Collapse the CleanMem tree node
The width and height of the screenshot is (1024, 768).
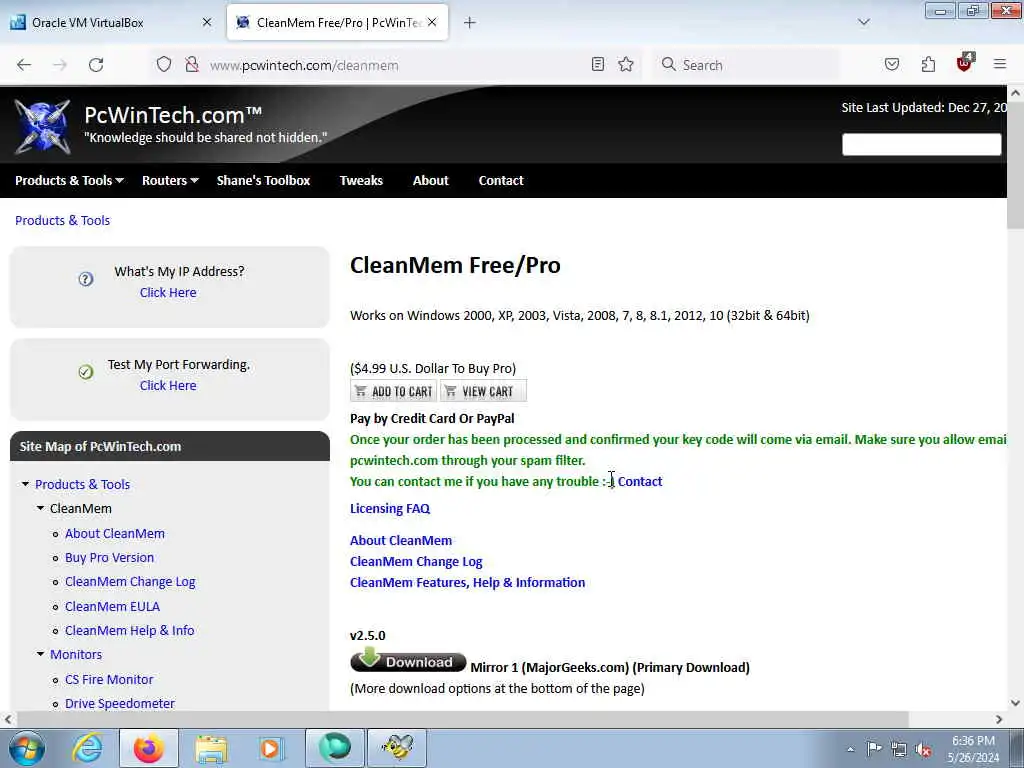click(40, 508)
